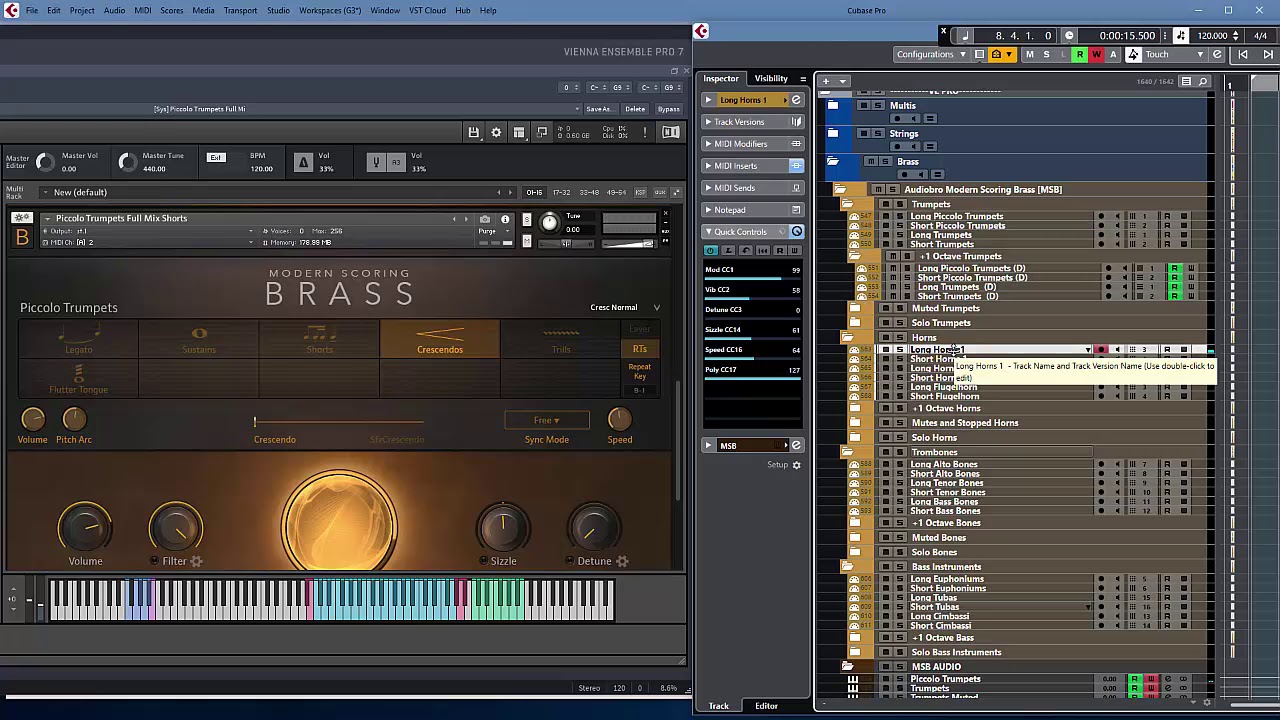Viewport: 1280px width, 720px height.
Task: Click Bypass button in Vienna Ensemble
Action: point(669,109)
